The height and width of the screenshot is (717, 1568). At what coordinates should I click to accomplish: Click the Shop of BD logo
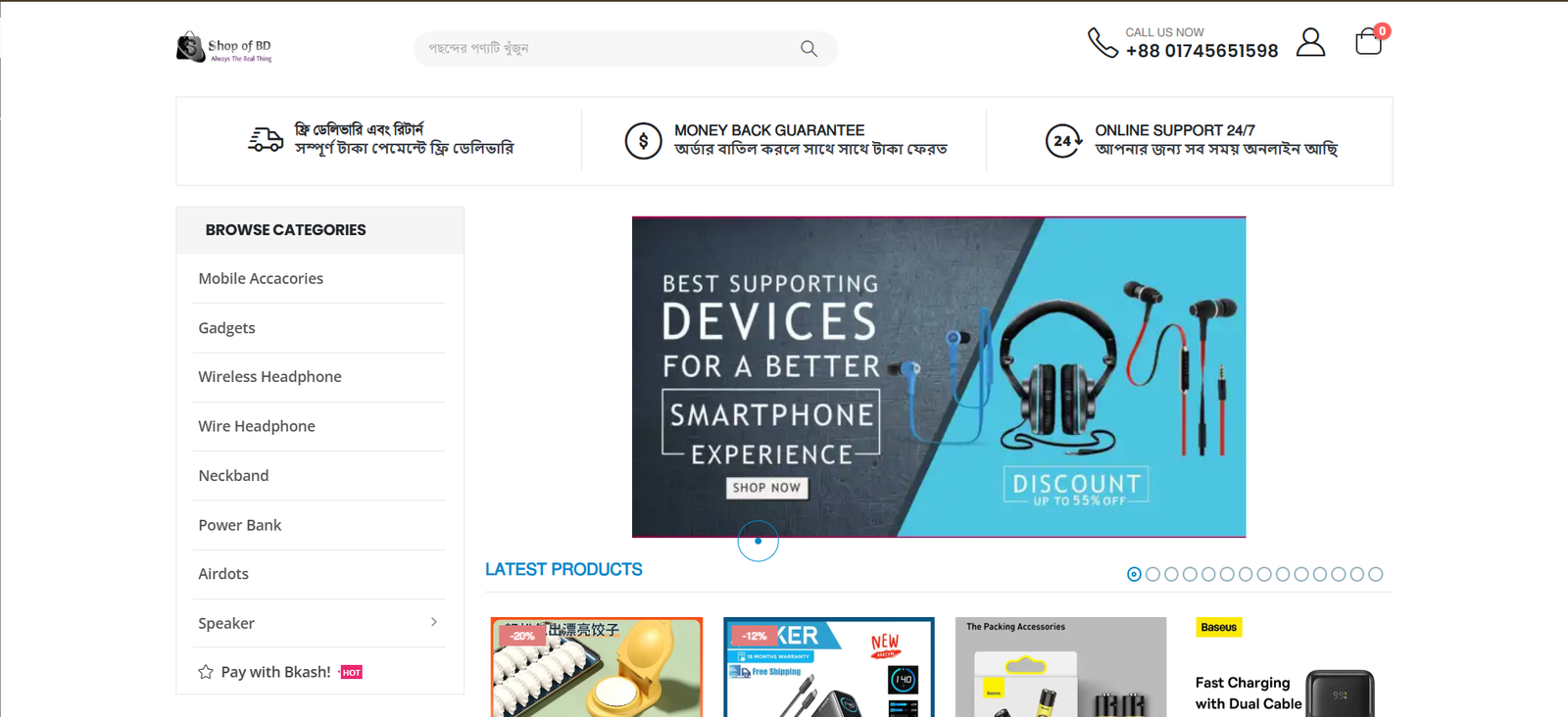[224, 47]
